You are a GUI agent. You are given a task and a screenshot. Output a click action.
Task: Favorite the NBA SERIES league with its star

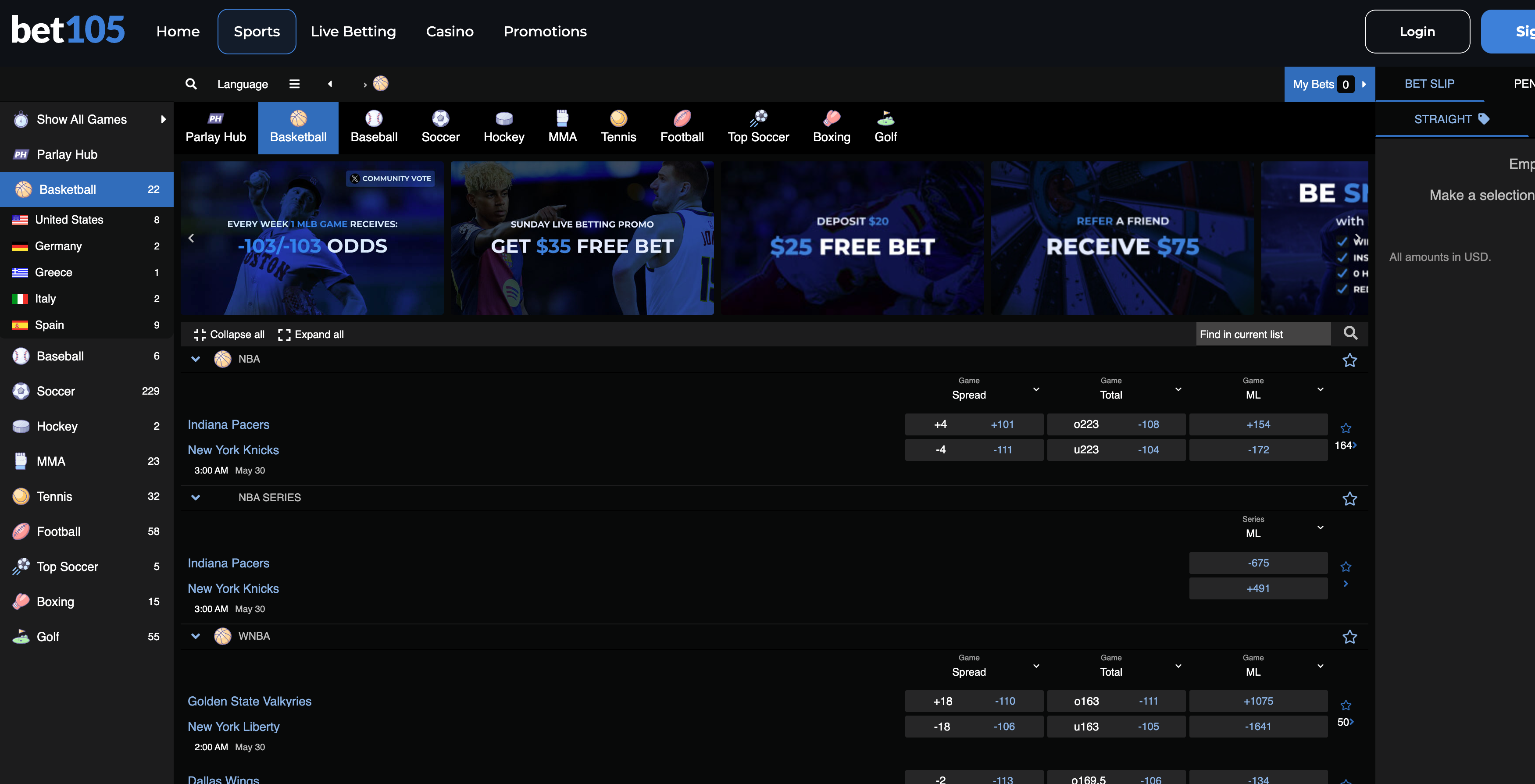[1349, 499]
